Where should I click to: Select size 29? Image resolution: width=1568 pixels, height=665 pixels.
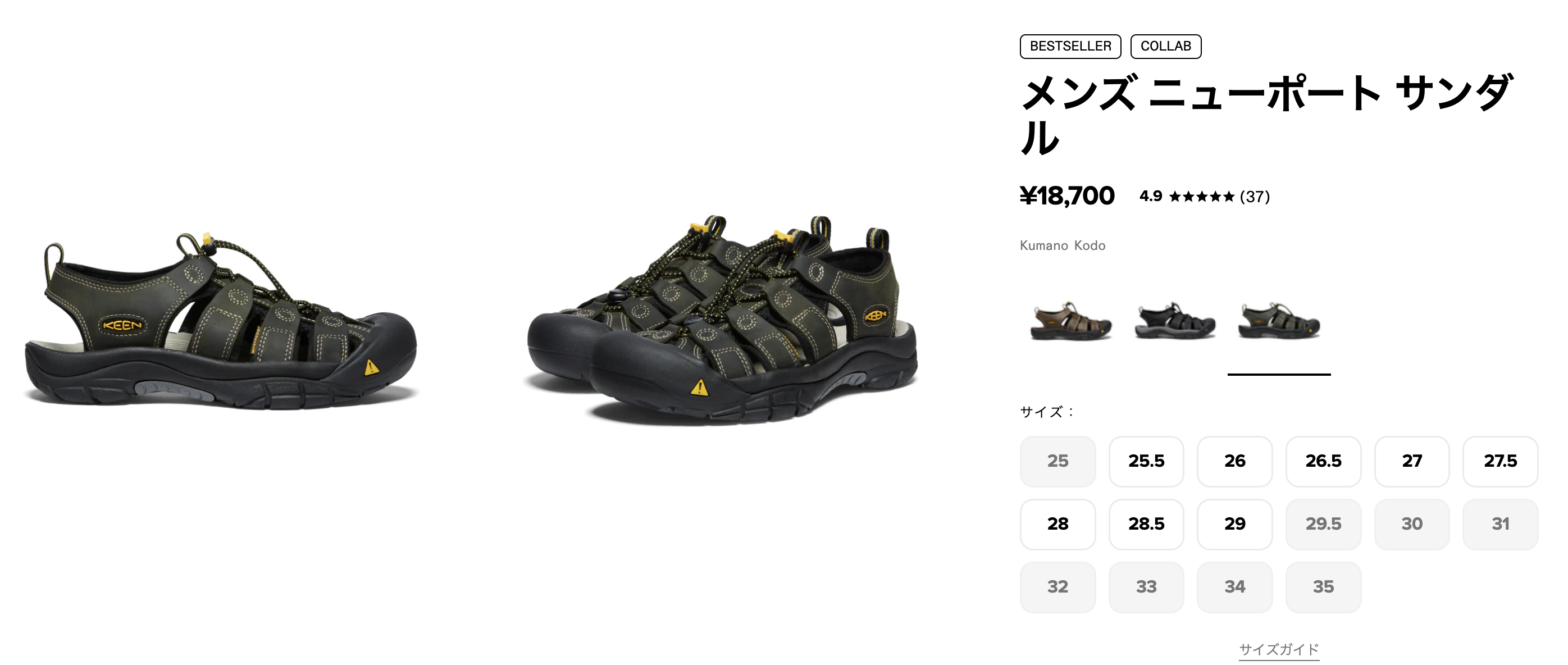tap(1234, 523)
